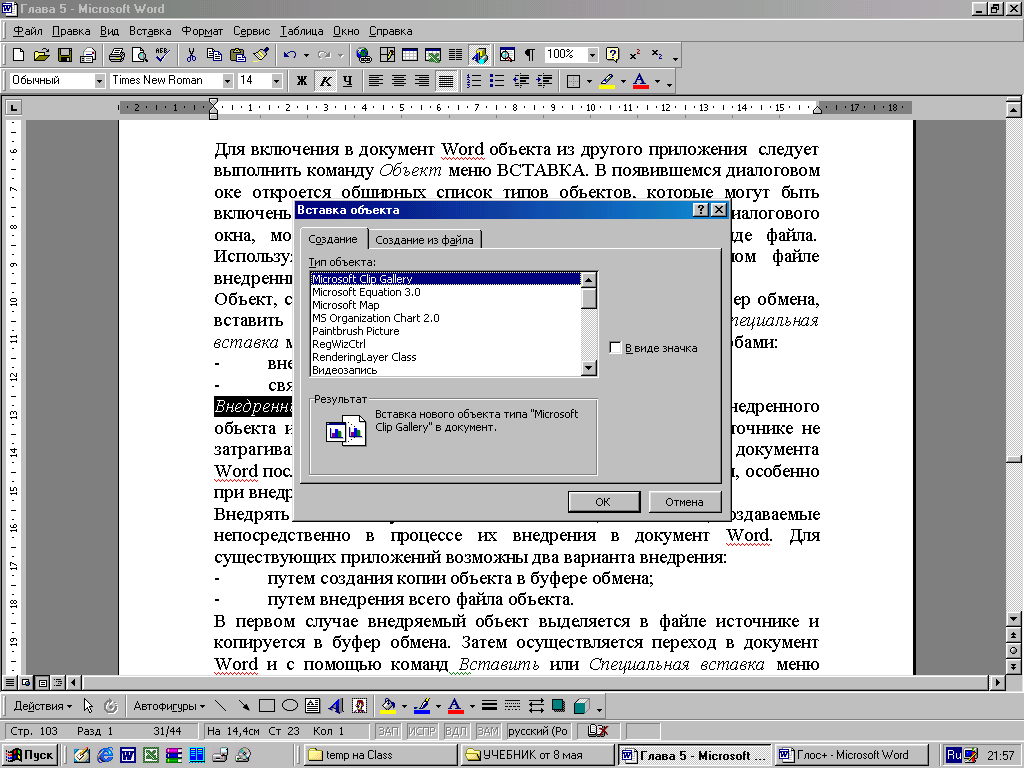This screenshot has width=1024, height=768.
Task: Click the font color red A button
Action: click(x=640, y=80)
